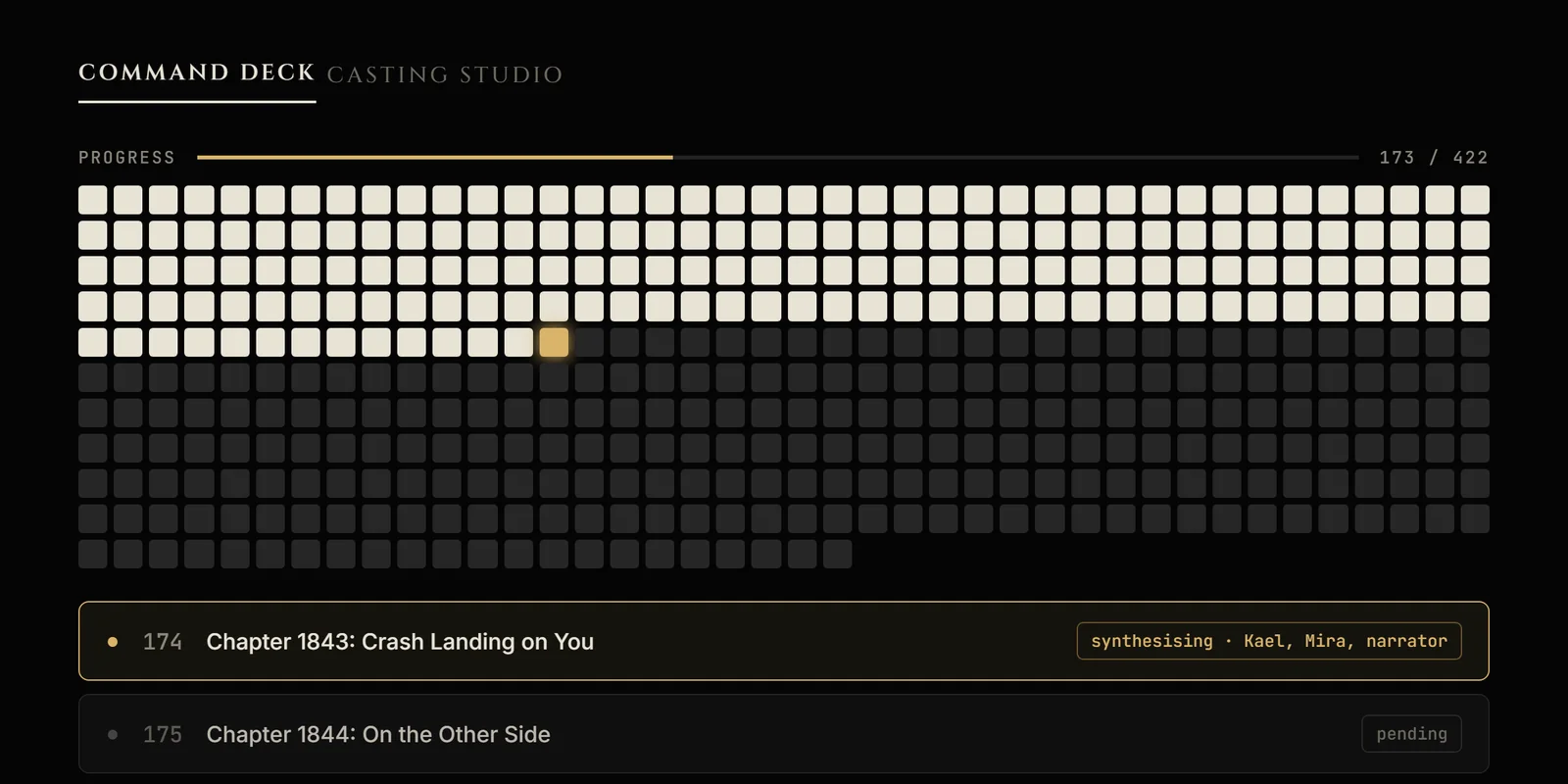Click the cream cell just left of the gold cell
1568x784 pixels.
pos(518,342)
